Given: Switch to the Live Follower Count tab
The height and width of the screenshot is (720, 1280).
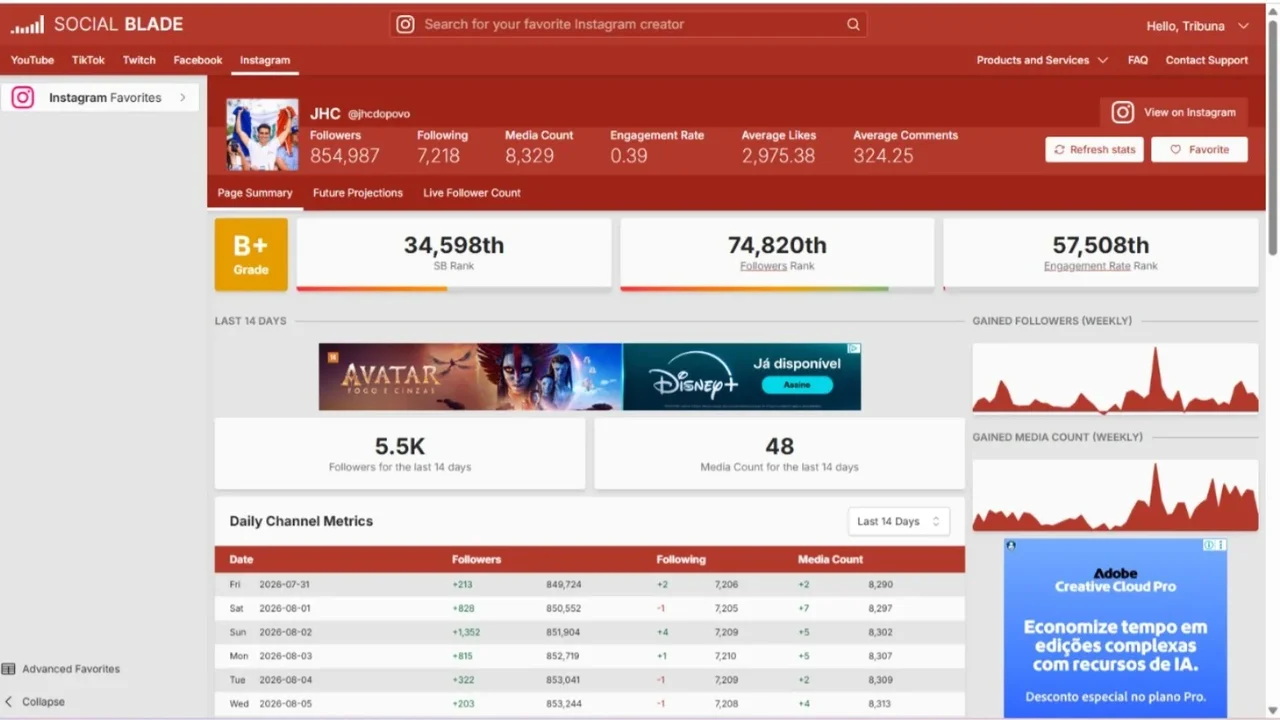Looking at the screenshot, I should [472, 193].
